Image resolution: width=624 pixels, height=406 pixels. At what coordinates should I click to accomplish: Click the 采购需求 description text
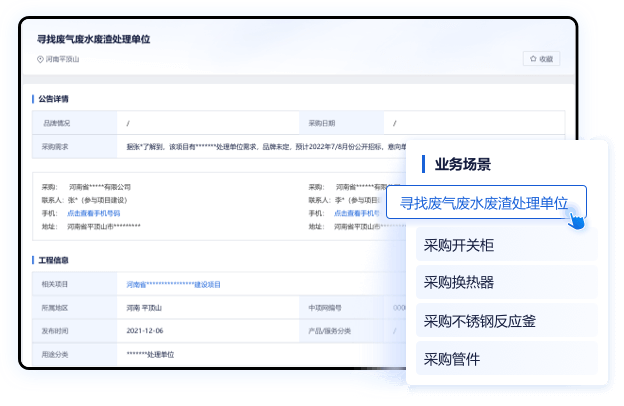pyautogui.click(x=260, y=146)
